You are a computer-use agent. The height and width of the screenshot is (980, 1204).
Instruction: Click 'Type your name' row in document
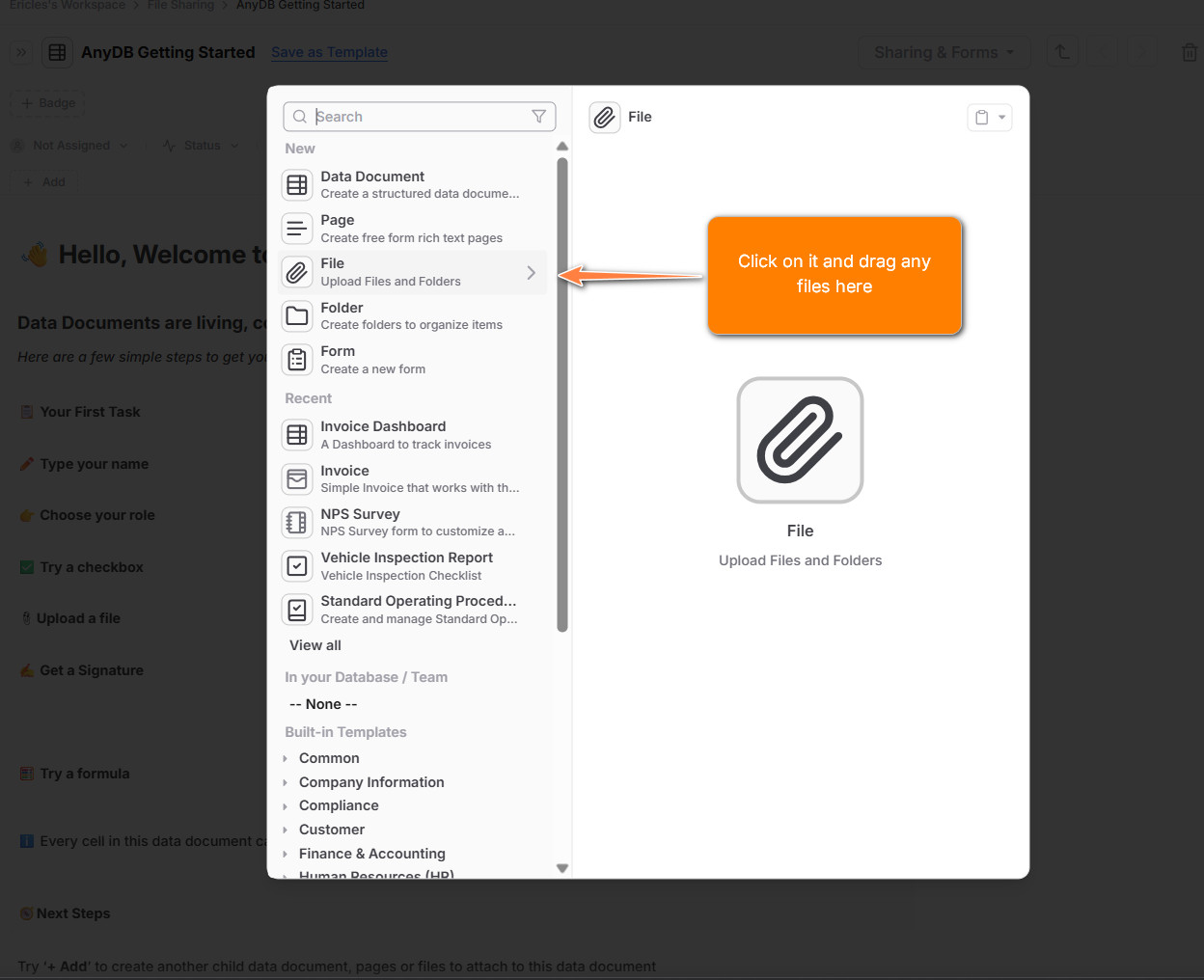(94, 464)
